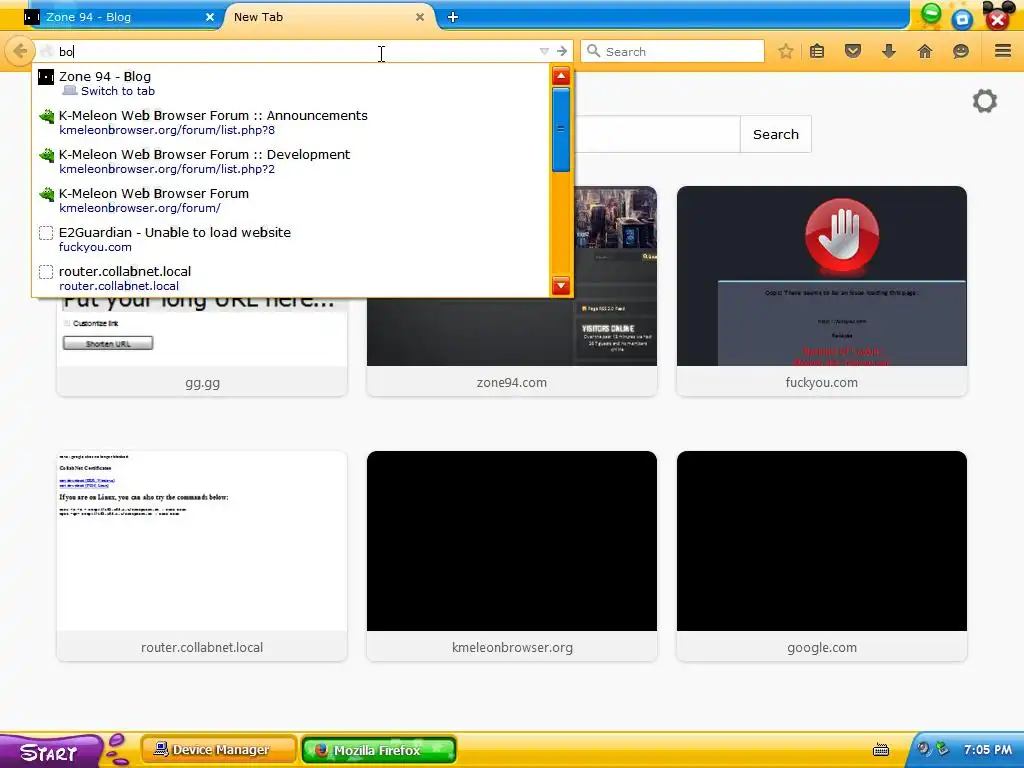Select K-Meleon Forum :: Announcements suggestion
This screenshot has width=1024, height=768.
[291, 122]
